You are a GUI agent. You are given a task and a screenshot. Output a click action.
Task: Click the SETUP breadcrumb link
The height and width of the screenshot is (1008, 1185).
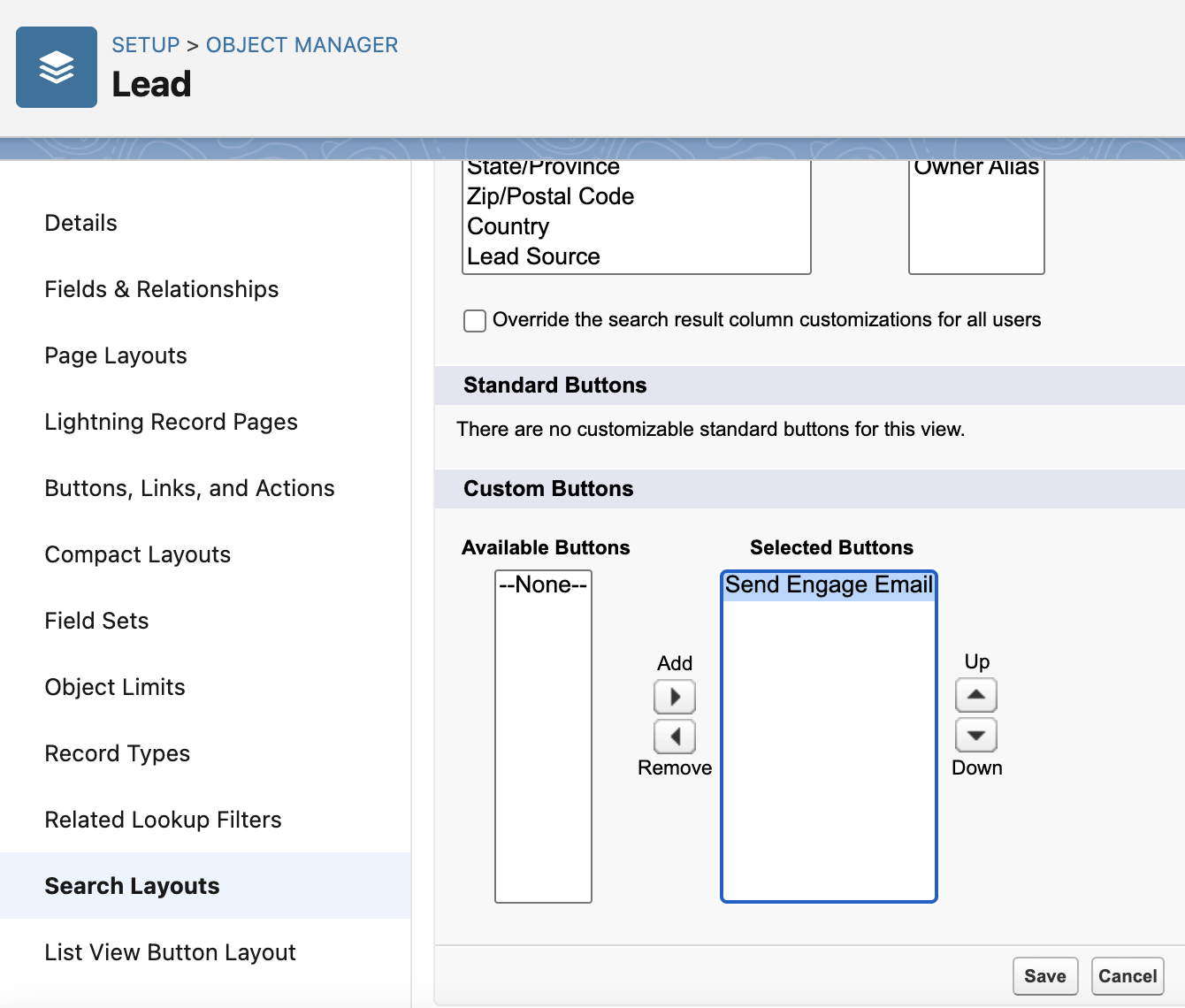(146, 45)
